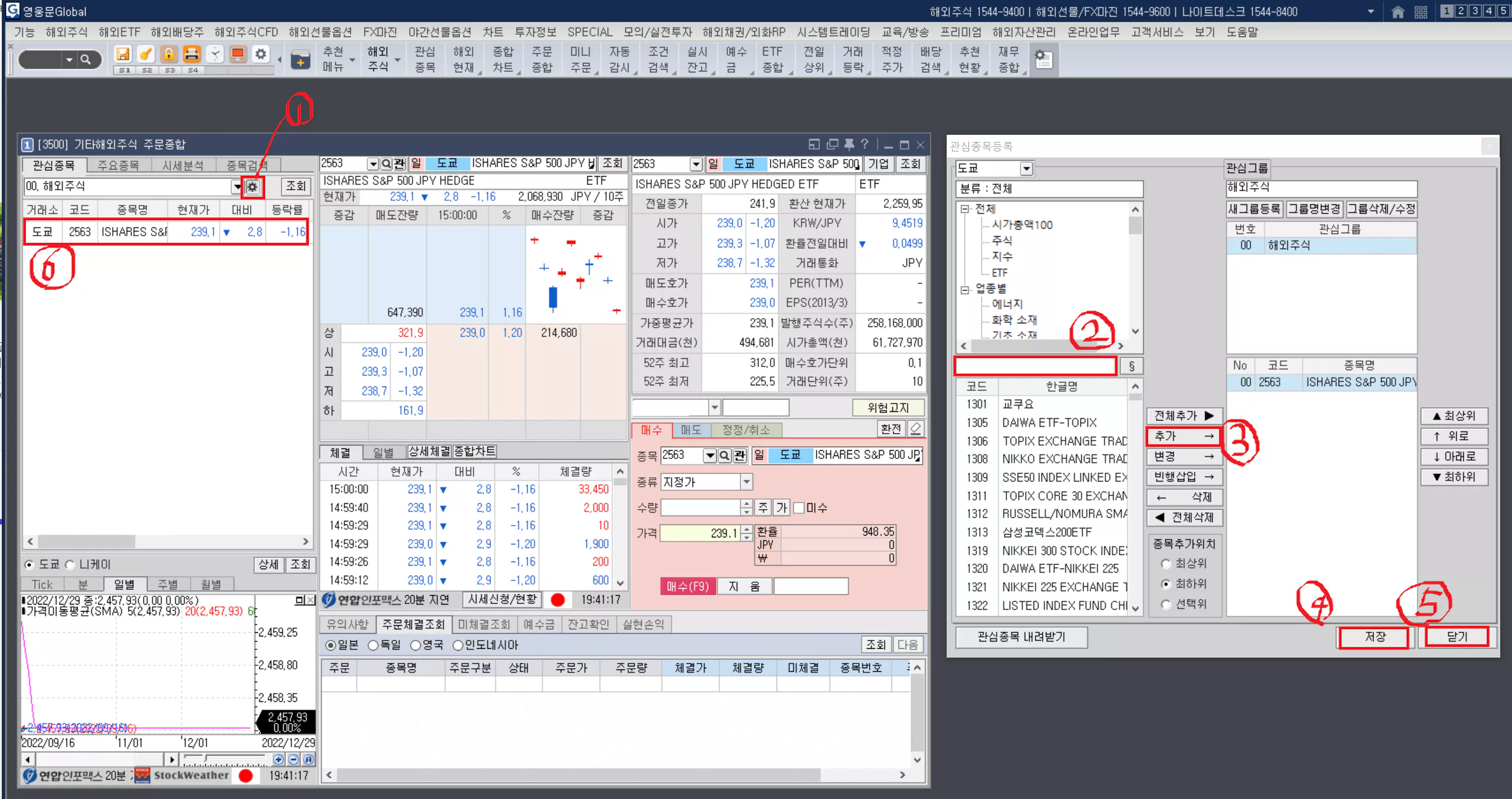Click the 위험고지 button
The width and height of the screenshot is (1512, 799).
coord(888,408)
